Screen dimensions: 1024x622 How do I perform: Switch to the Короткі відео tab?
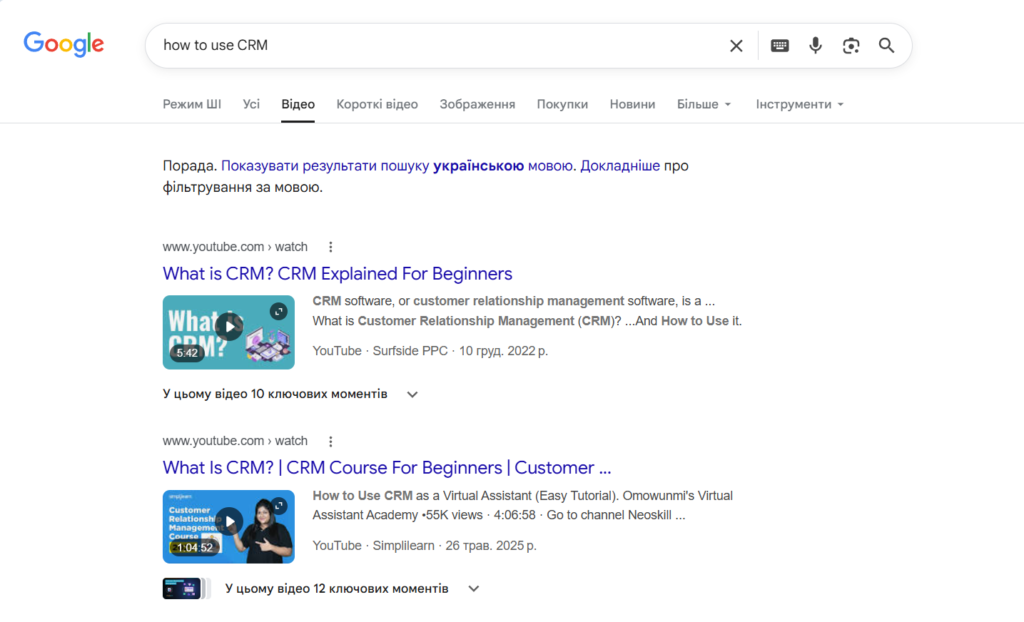point(377,104)
